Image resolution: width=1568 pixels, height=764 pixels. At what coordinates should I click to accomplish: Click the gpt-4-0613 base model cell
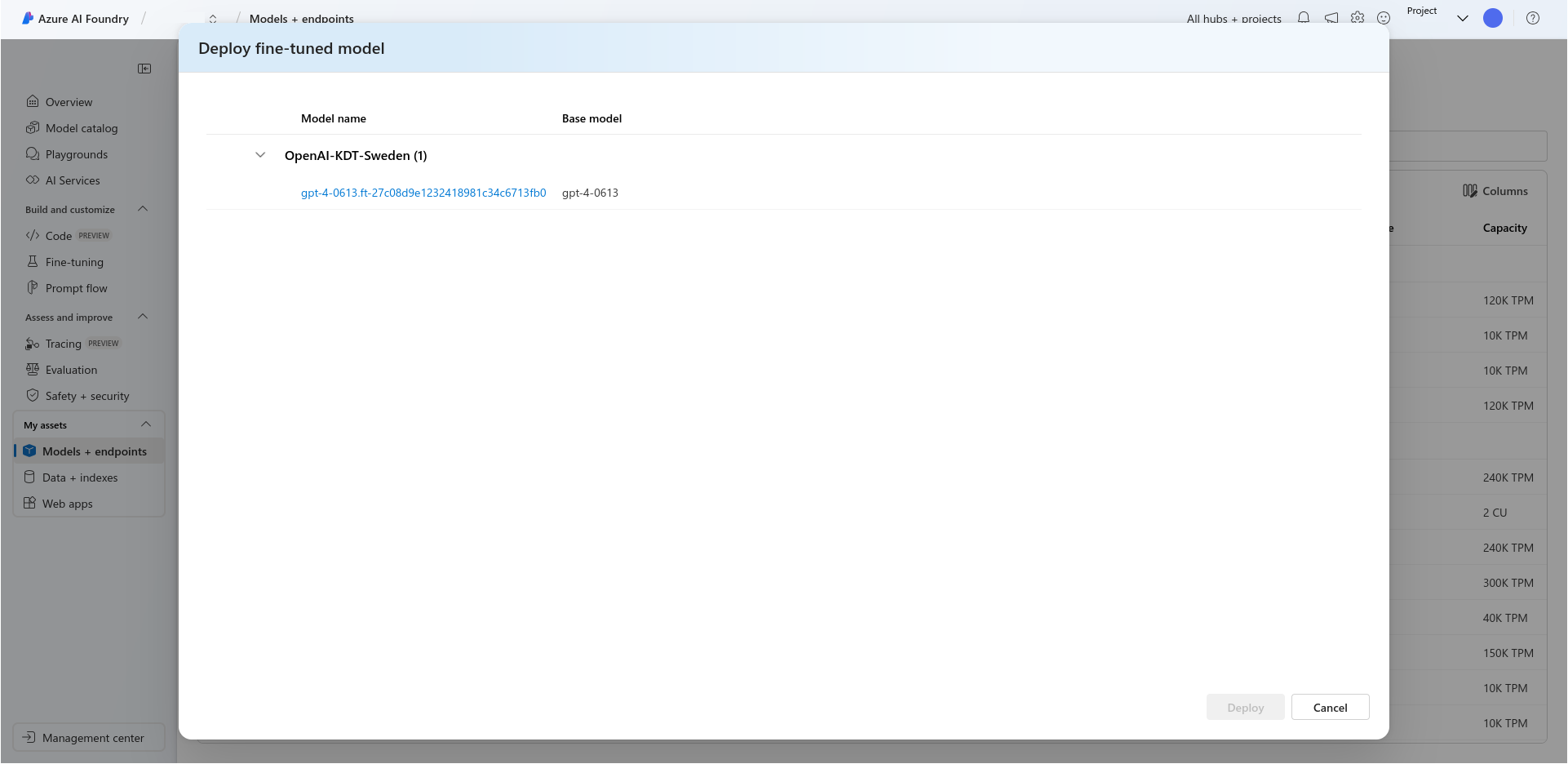pyautogui.click(x=590, y=193)
